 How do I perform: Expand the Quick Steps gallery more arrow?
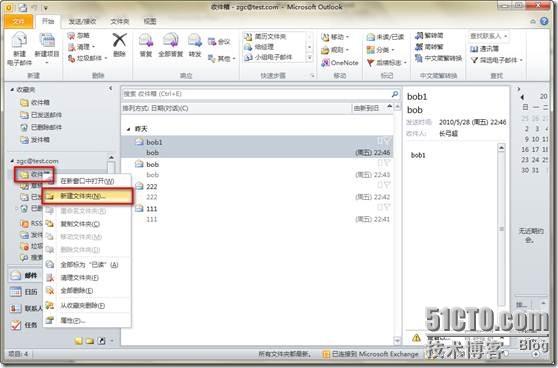[310, 57]
